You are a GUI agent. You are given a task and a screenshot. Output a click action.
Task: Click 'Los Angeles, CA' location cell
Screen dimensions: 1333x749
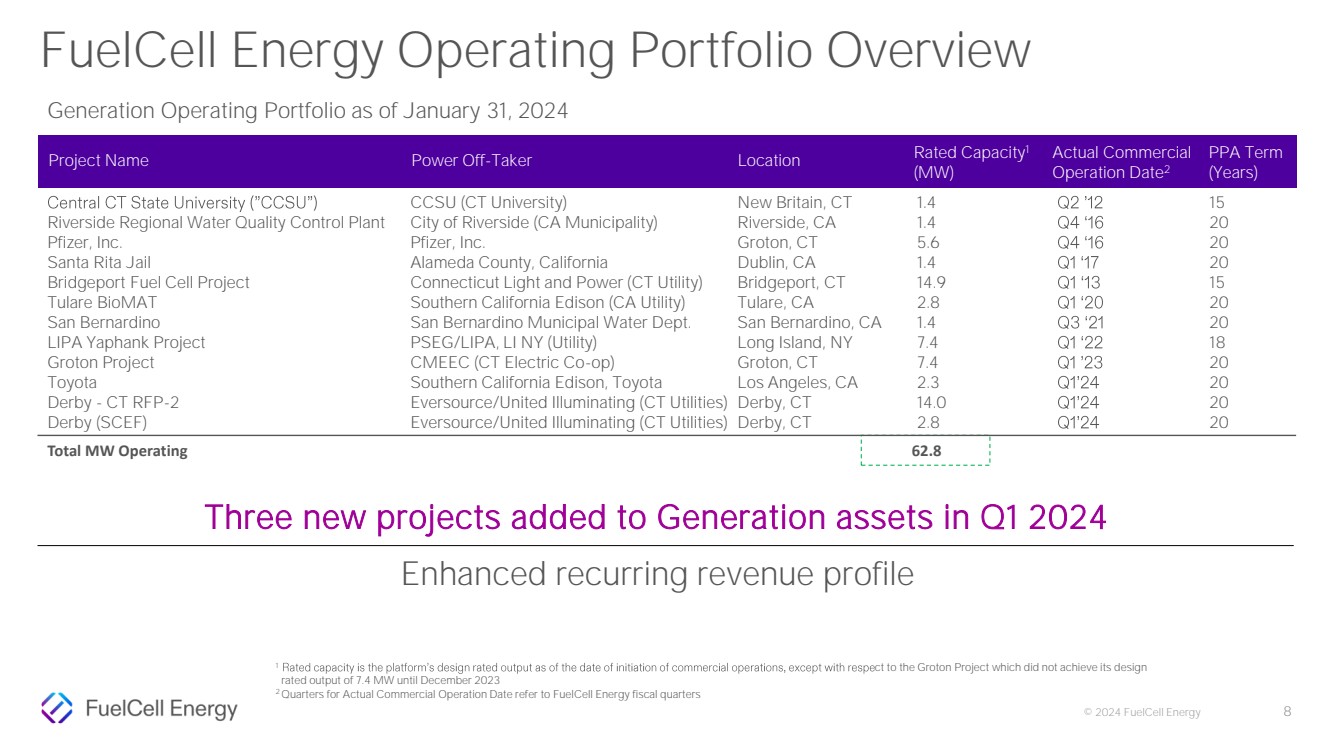tap(797, 383)
